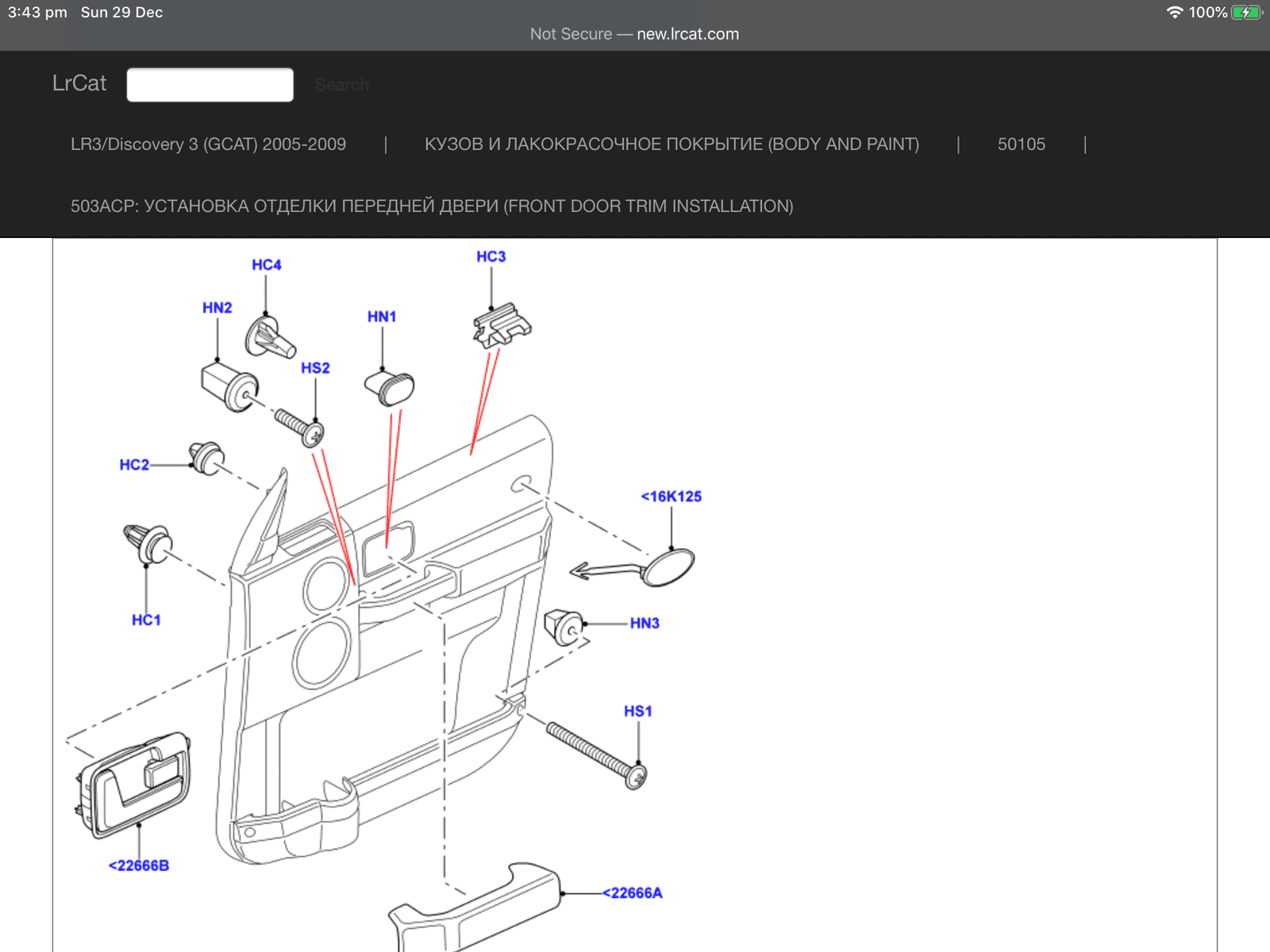Select the HC4 part label

267,265
